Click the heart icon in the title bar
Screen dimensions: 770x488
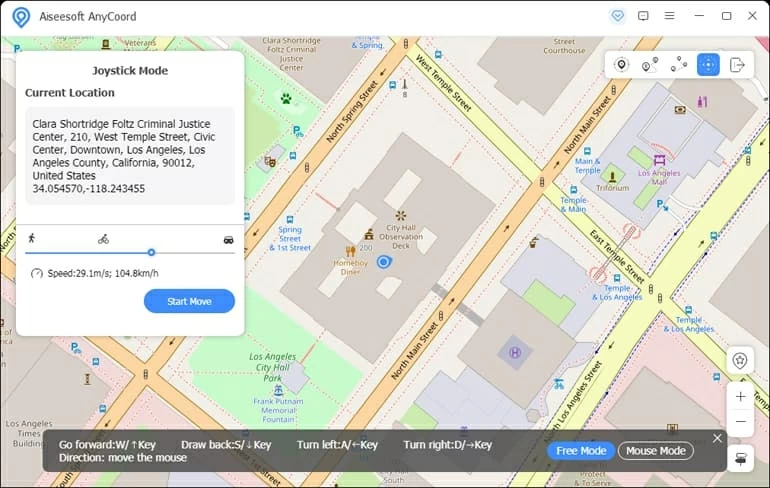click(616, 16)
